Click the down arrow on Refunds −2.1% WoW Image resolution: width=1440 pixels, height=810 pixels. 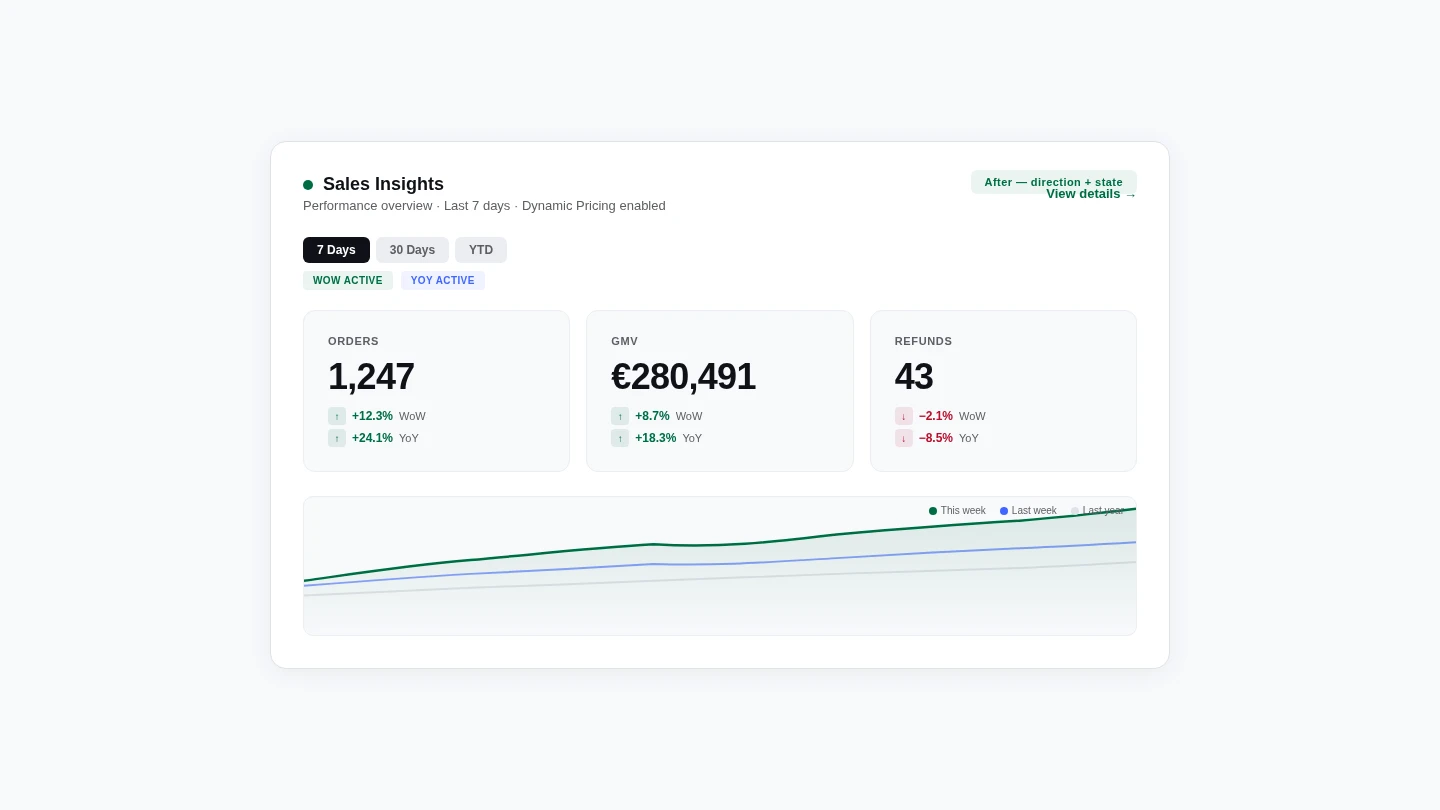click(x=904, y=416)
